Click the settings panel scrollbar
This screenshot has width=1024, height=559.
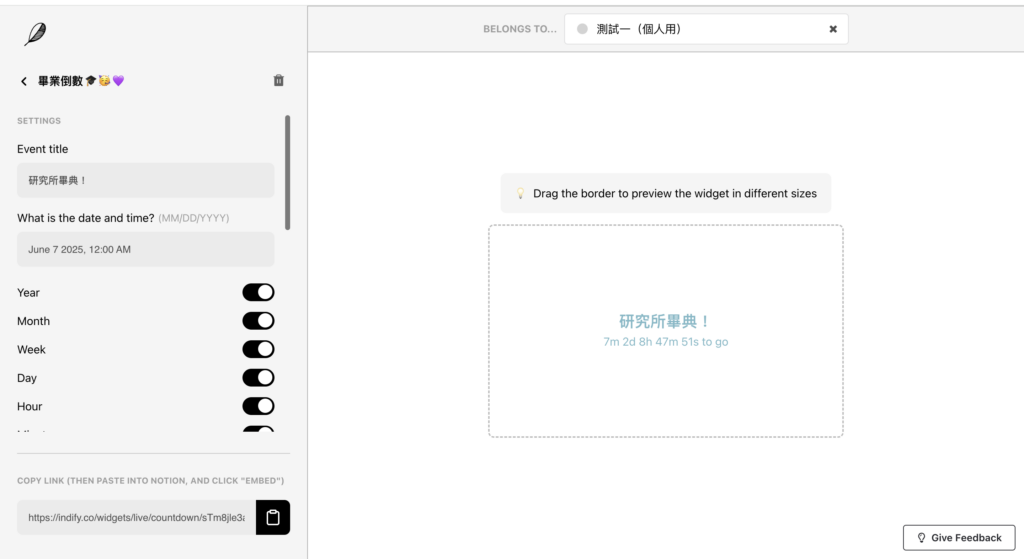(288, 172)
